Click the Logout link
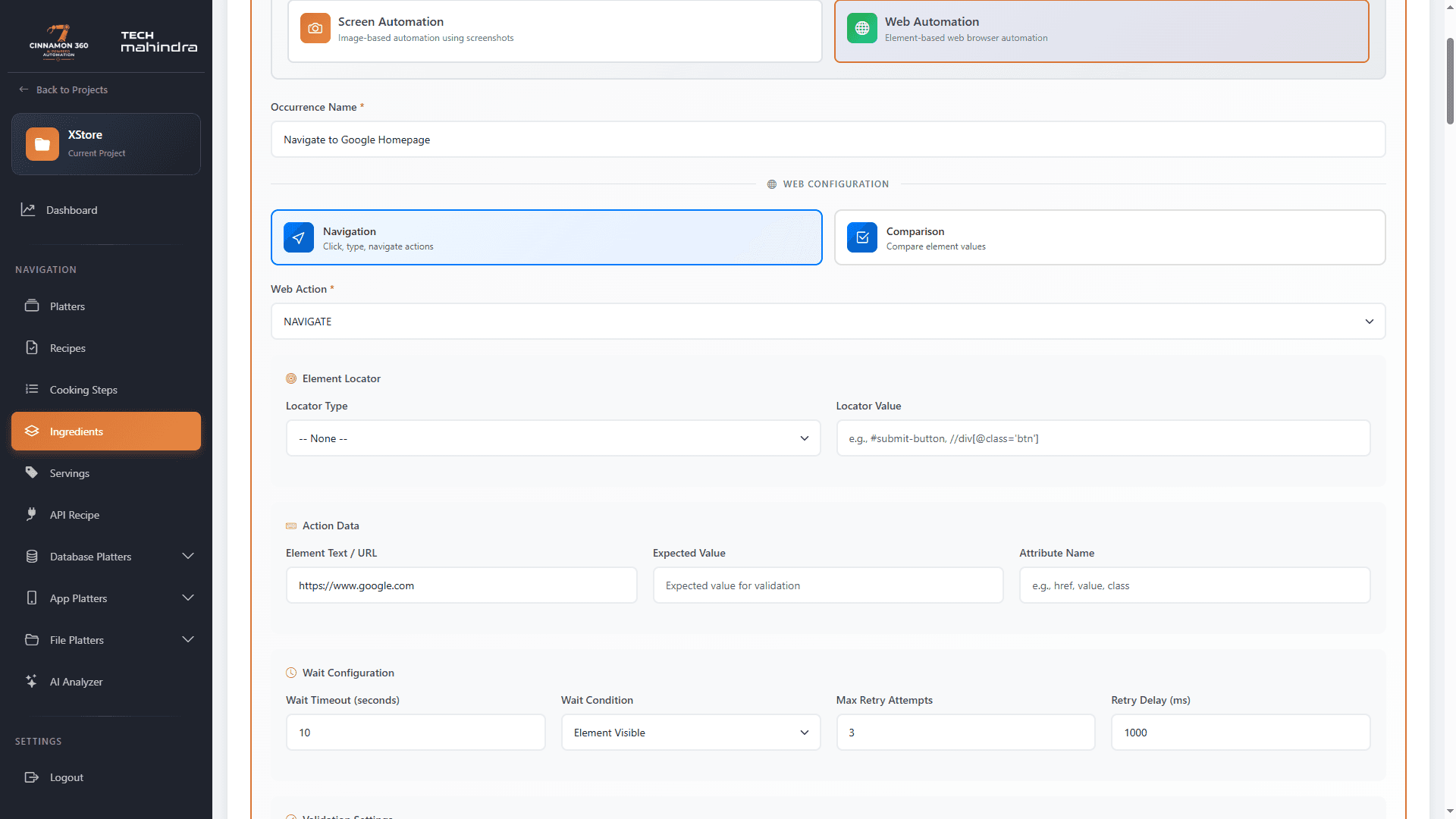 tap(106, 777)
